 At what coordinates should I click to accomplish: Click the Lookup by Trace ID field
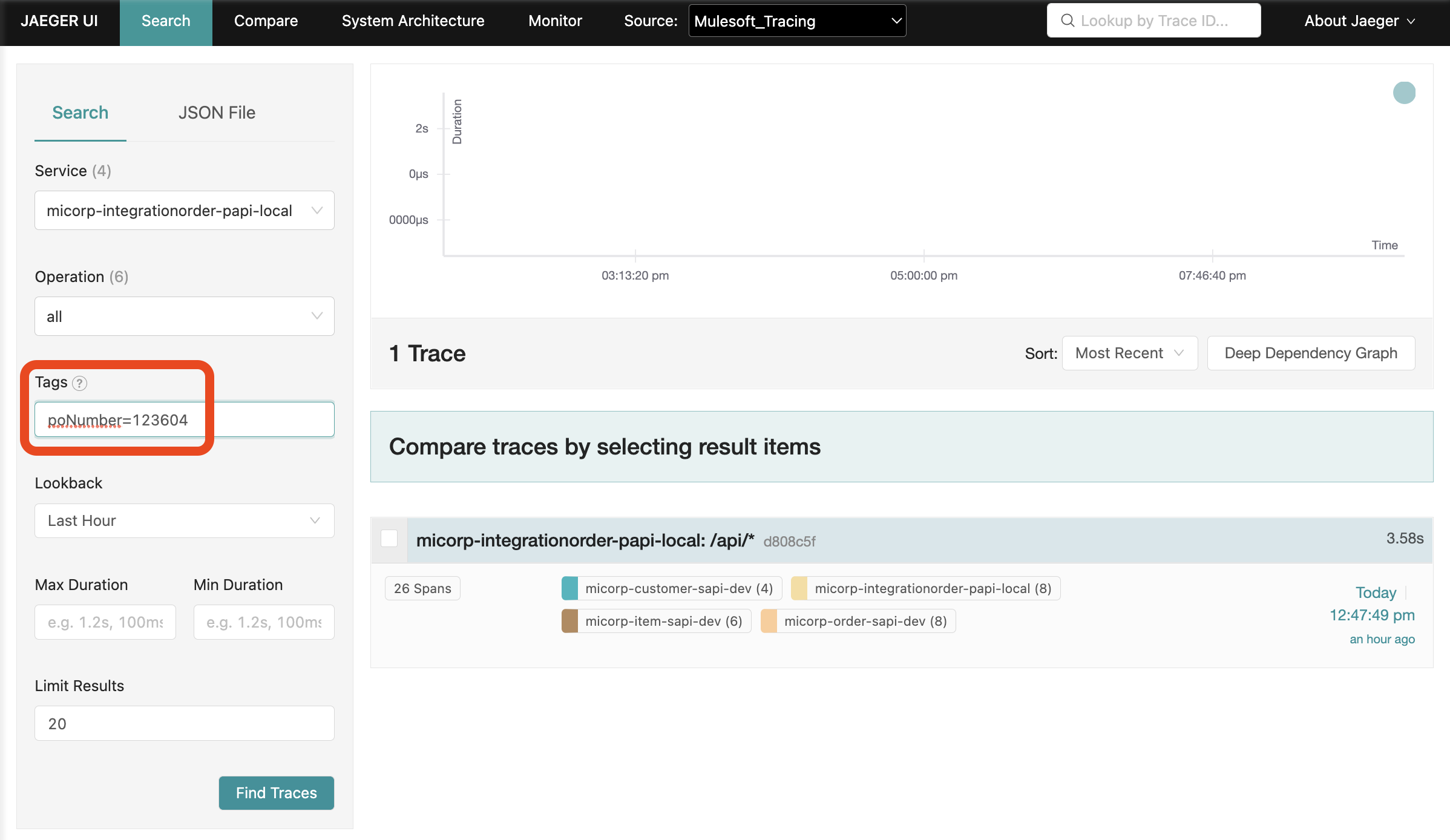(x=1155, y=20)
